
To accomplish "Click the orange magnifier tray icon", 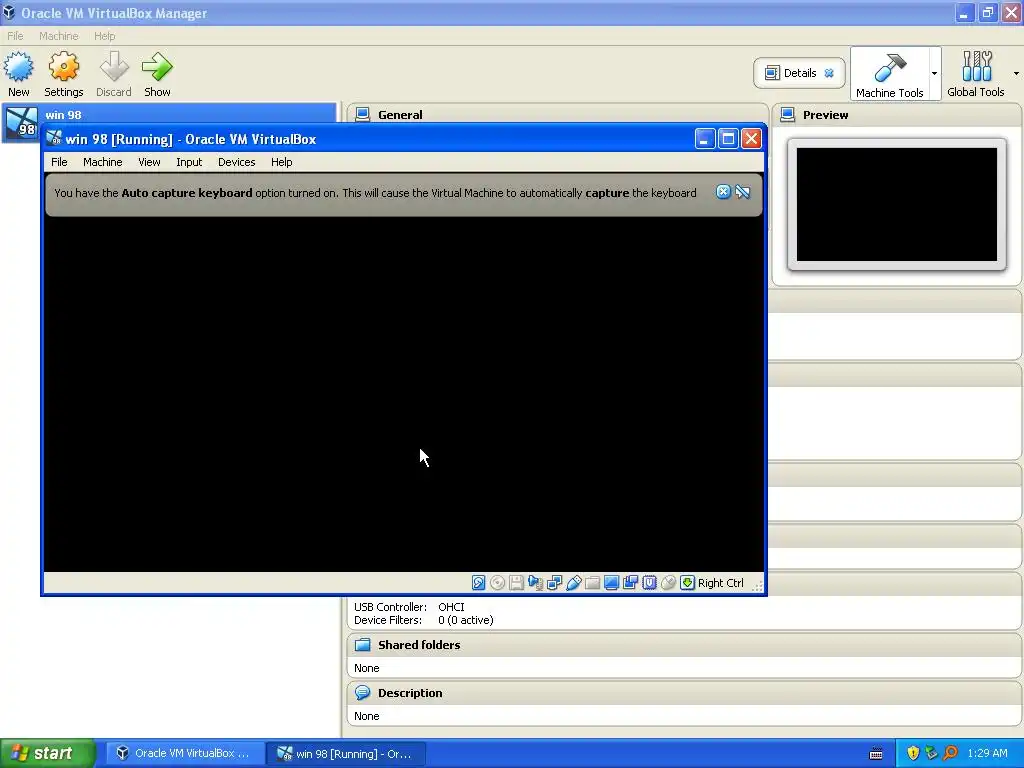I will pyautogui.click(x=950, y=753).
